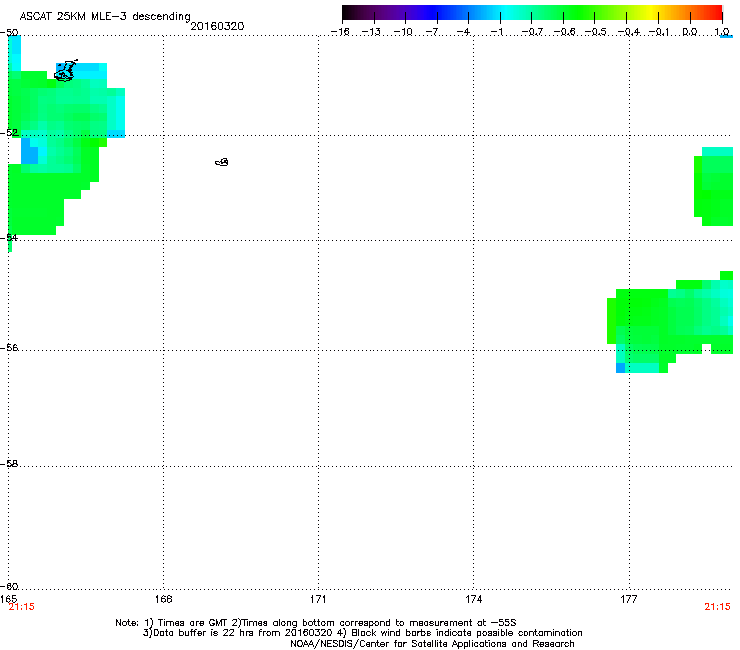Click the latitude label '-52'
Image resolution: width=740 pixels, height=650 pixels.
point(9,133)
